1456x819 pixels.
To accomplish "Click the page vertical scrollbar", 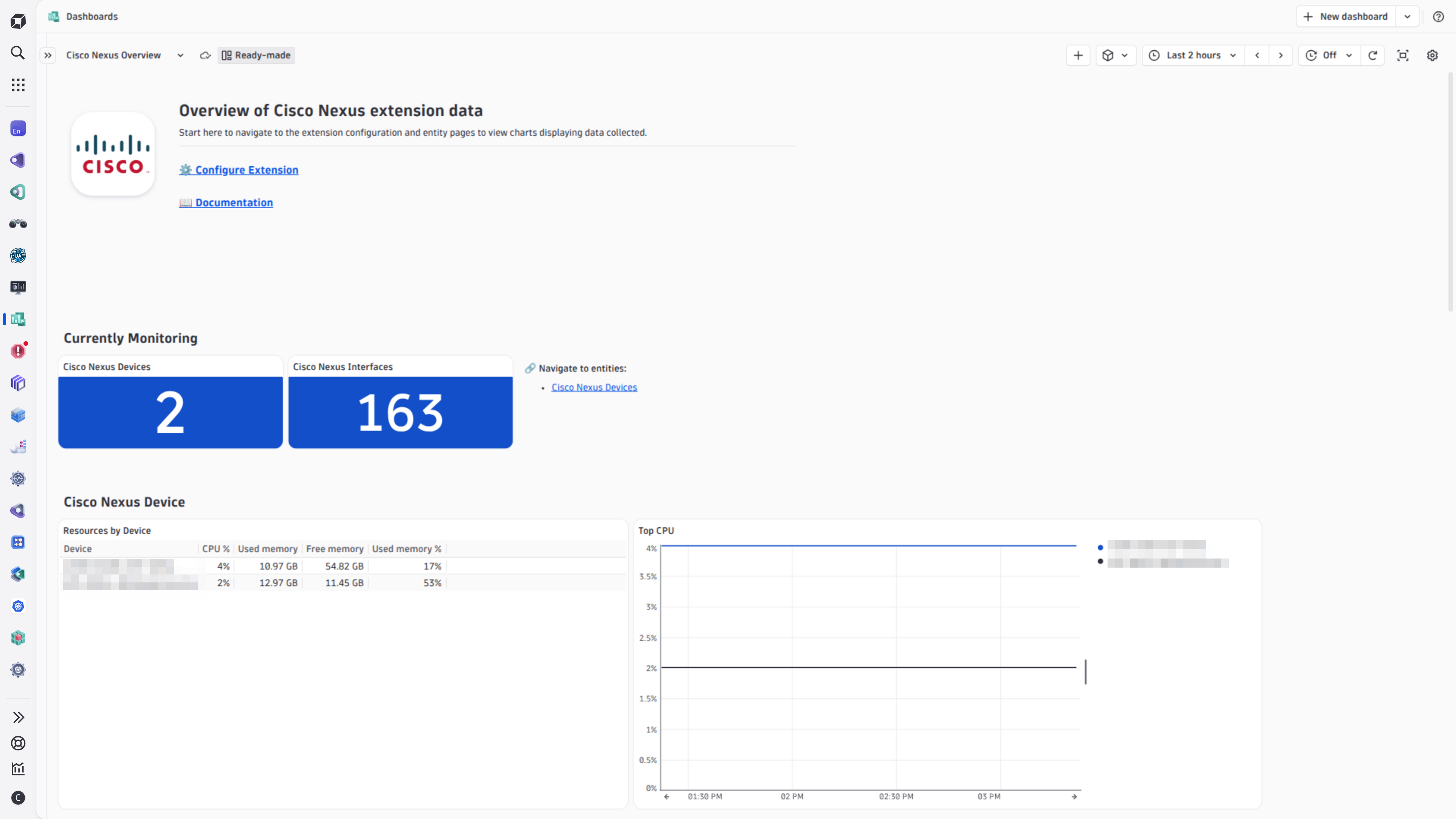I will pos(1451,192).
